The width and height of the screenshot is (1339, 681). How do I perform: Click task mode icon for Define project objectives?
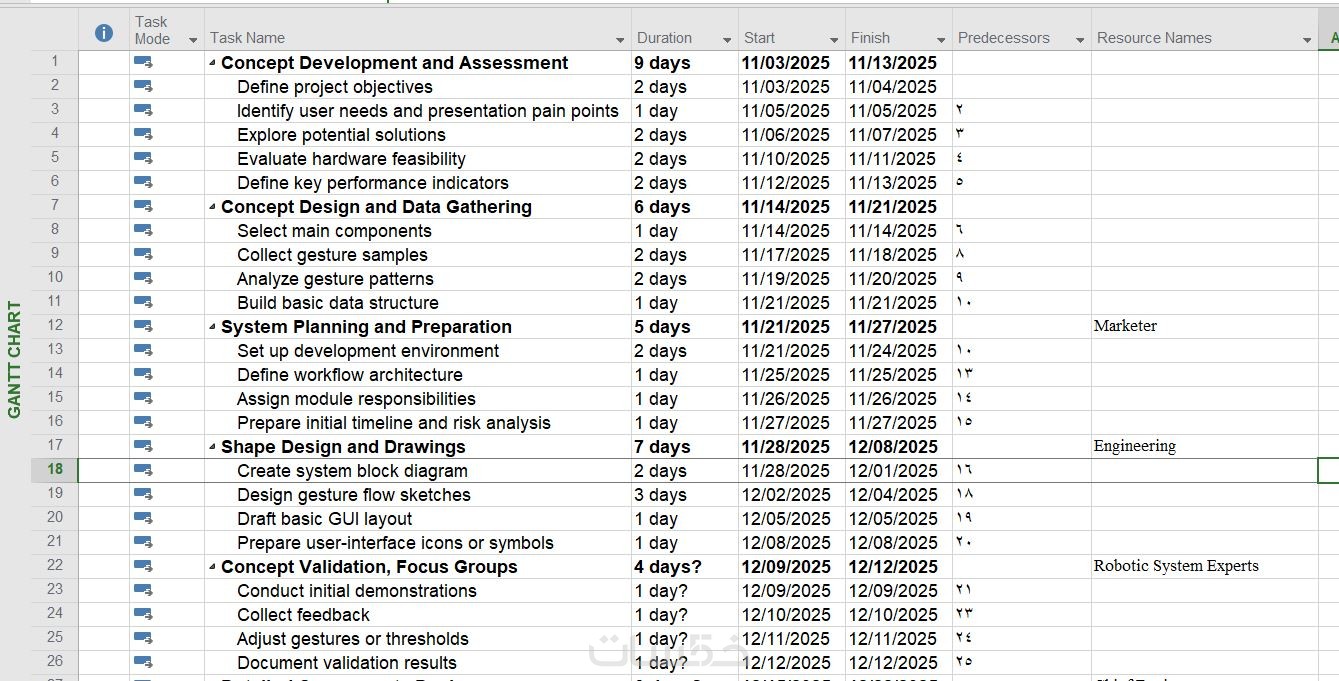143,86
